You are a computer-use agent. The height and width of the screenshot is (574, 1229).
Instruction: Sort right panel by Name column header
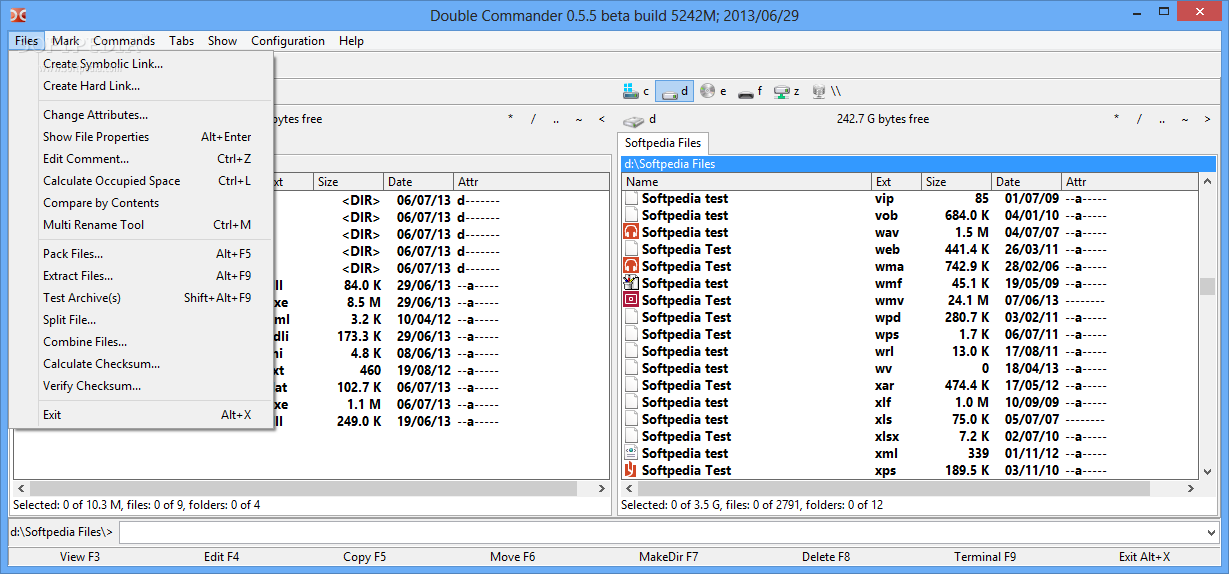(x=747, y=182)
